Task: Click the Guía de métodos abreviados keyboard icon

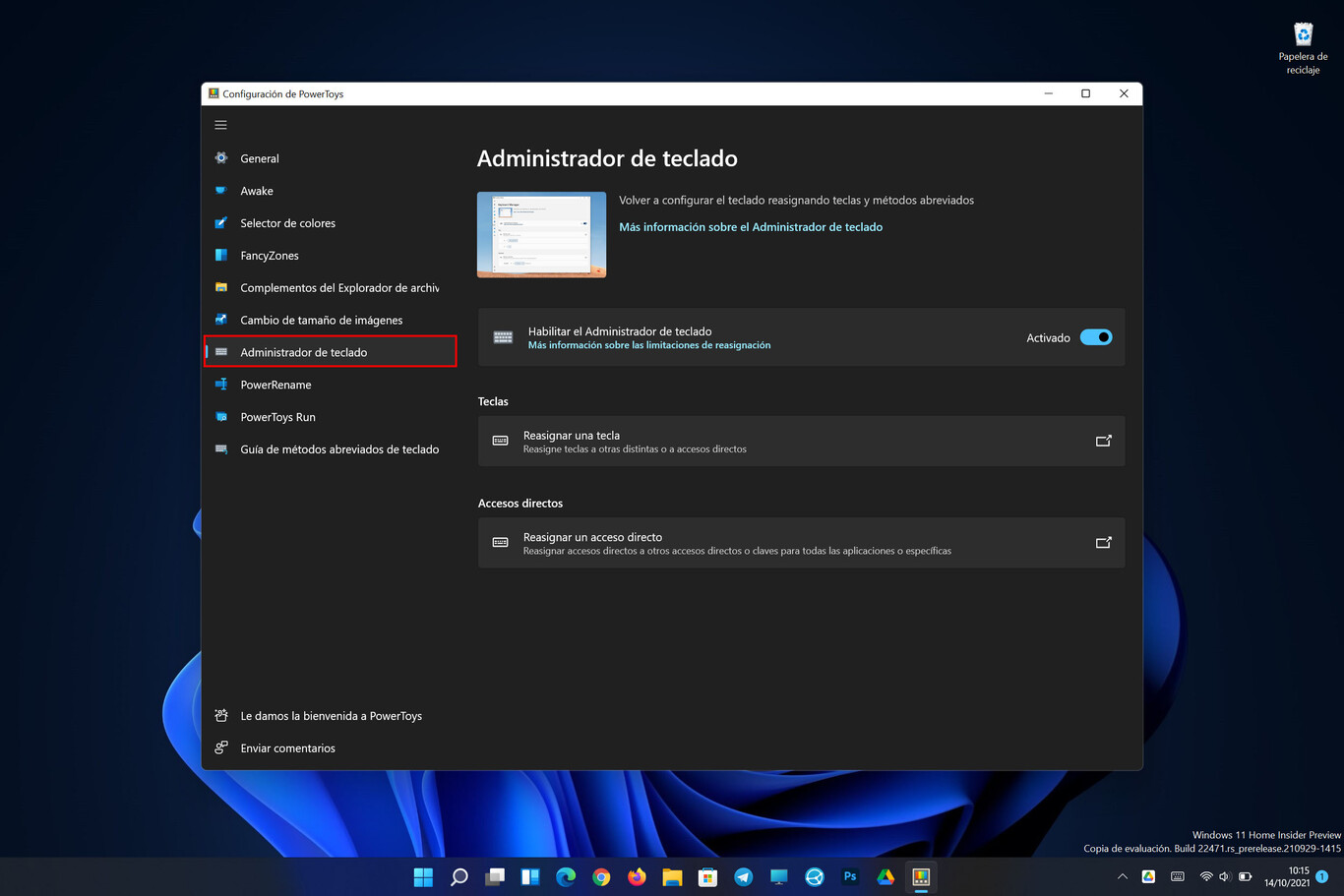Action: click(220, 448)
